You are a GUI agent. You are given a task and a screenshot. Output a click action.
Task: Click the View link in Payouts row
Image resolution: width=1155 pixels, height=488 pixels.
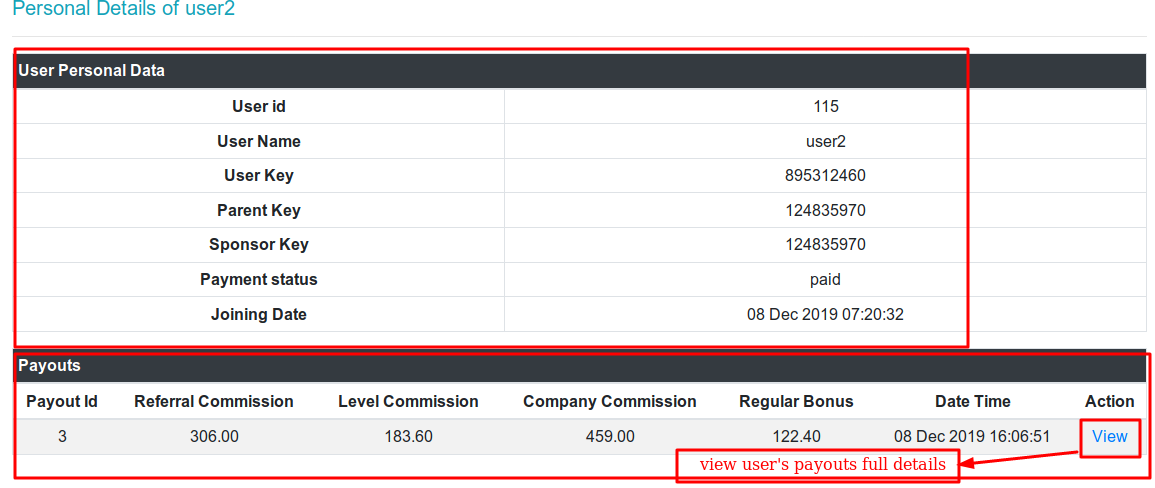tap(1109, 436)
